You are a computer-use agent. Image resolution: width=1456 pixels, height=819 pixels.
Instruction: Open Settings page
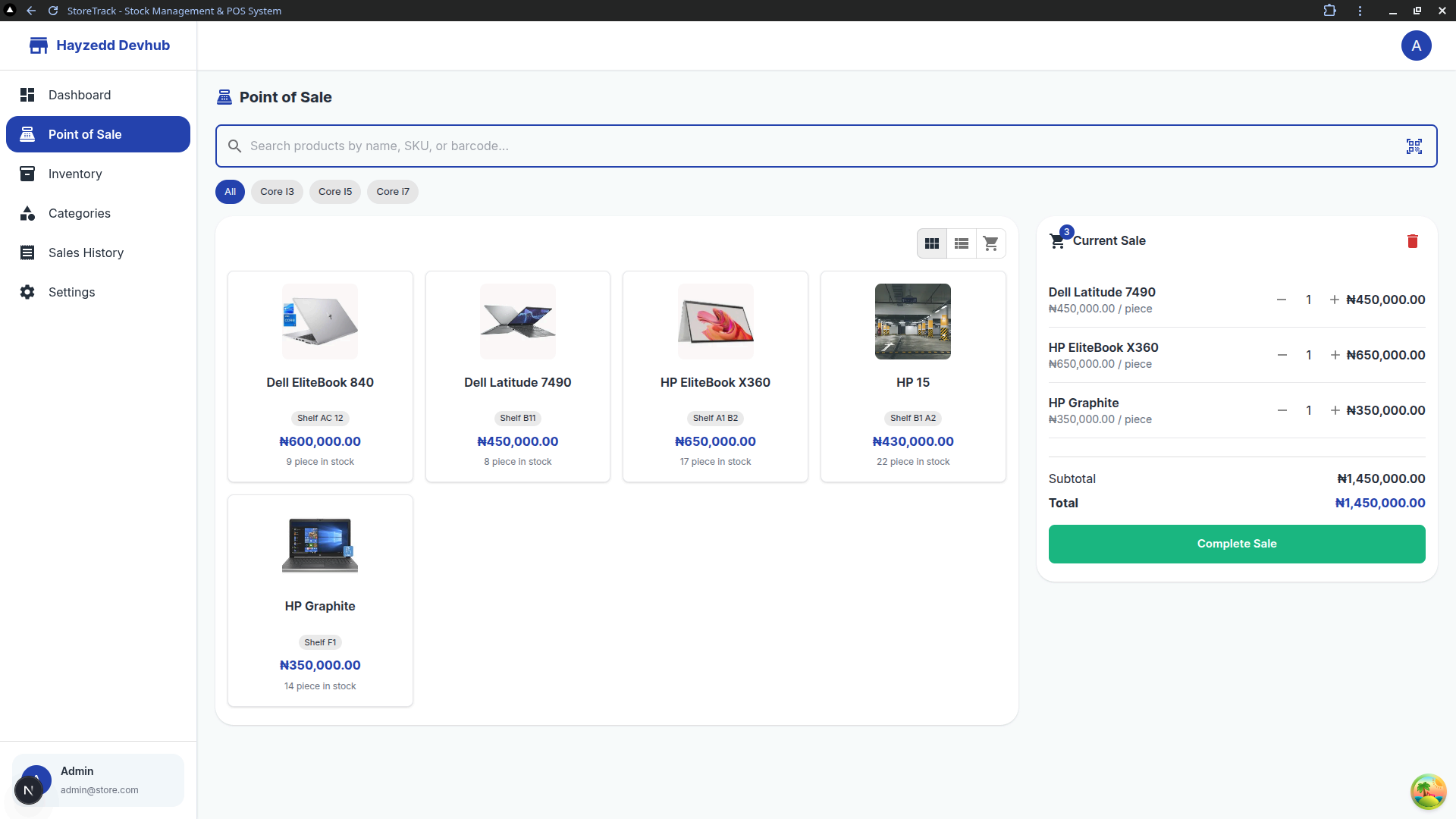98,292
